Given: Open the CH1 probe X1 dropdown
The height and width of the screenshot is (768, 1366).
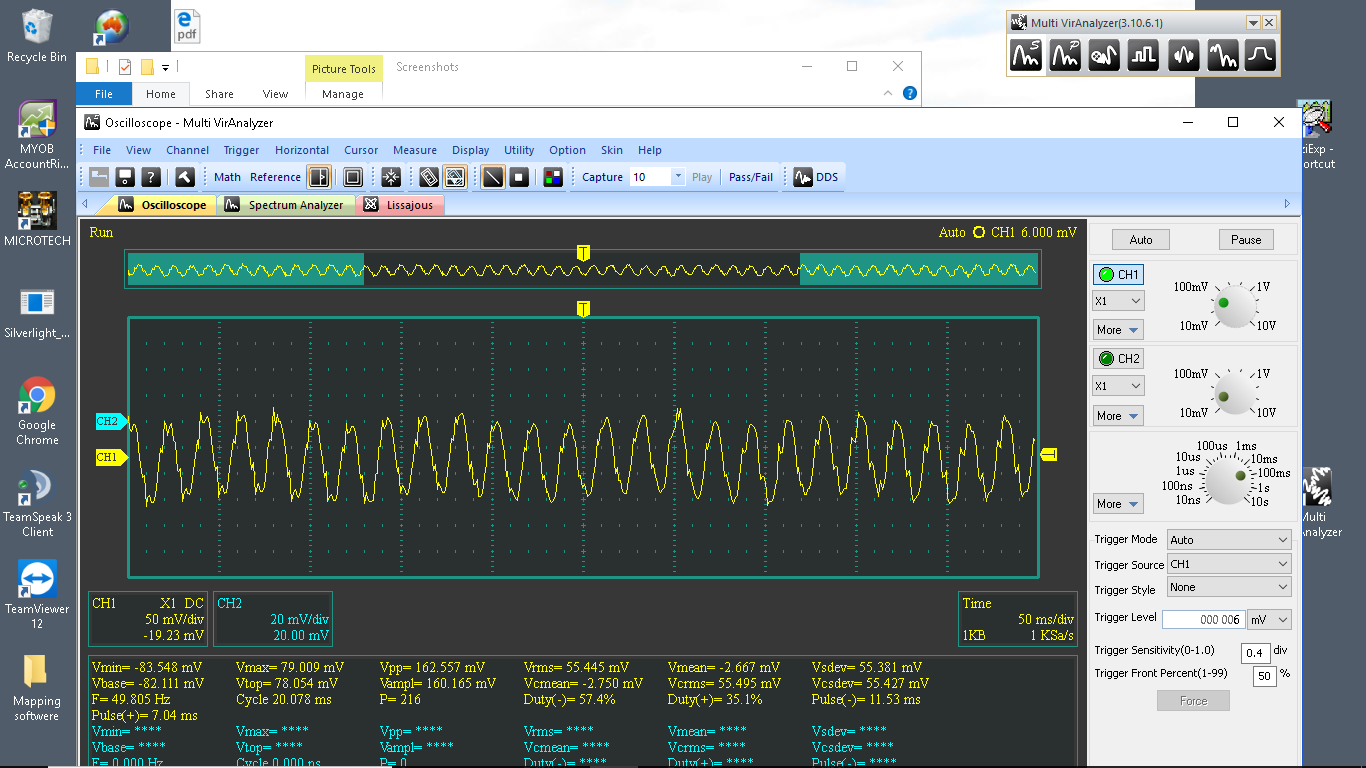Looking at the screenshot, I should 1118,301.
